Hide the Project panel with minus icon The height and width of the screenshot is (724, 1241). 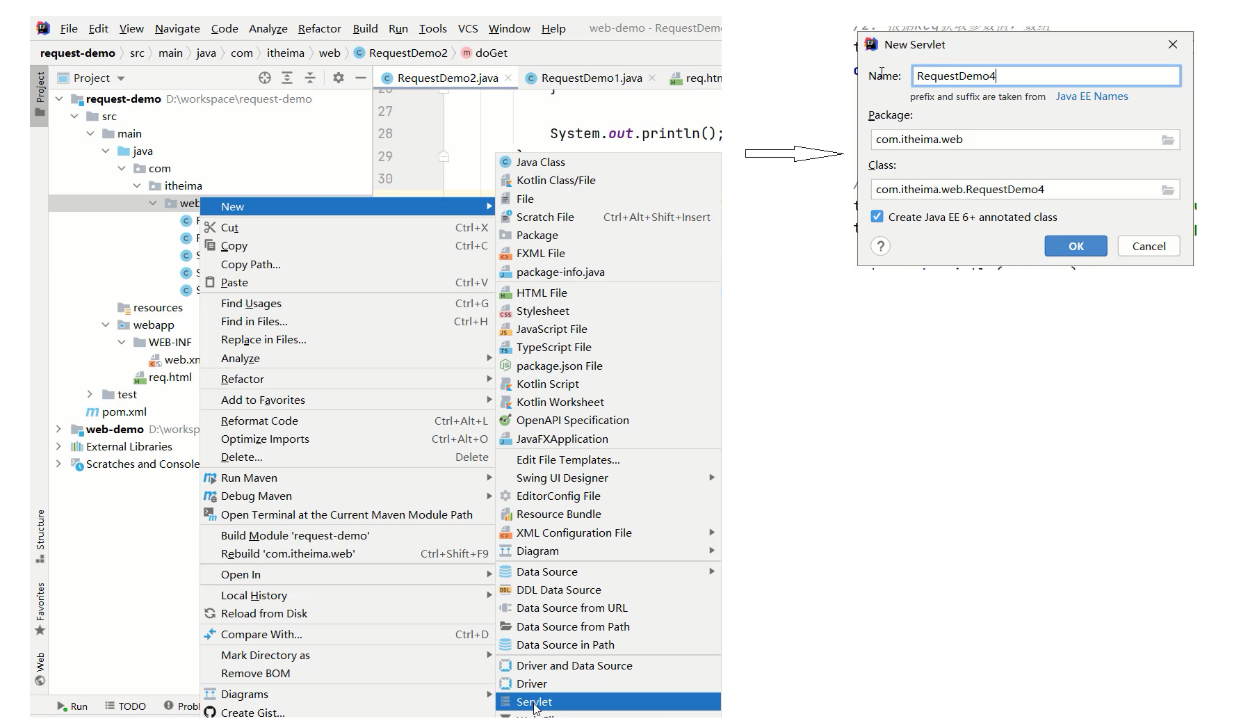(360, 78)
